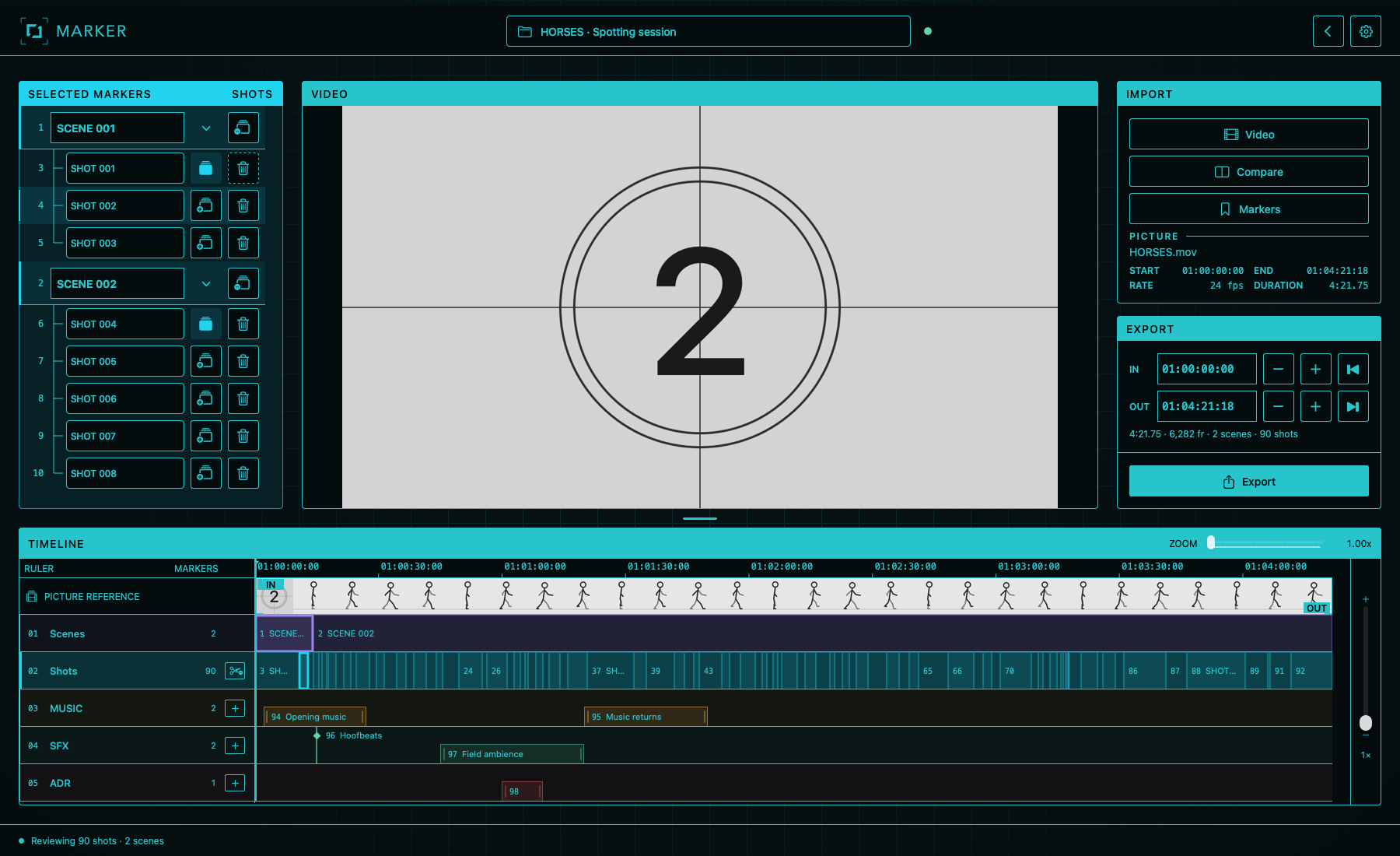Add a marker to the ADR track
Viewport: 1400px width, 856px height.
coord(235,783)
